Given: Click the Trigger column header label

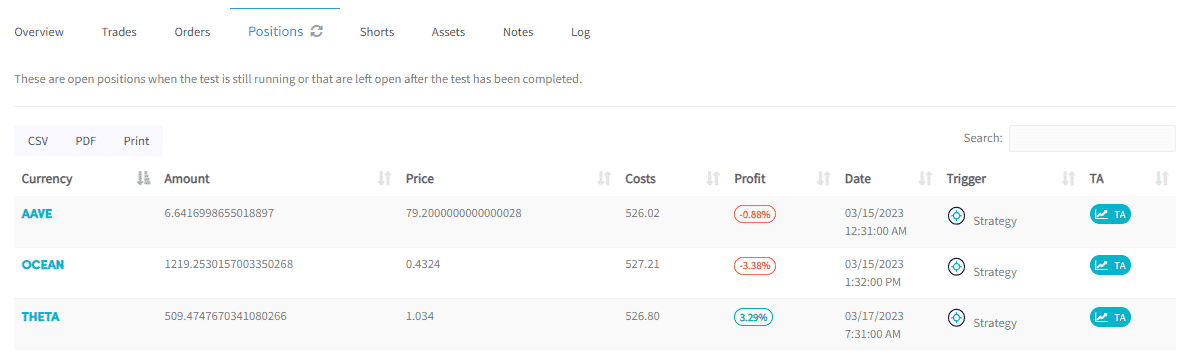Looking at the screenshot, I should click(x=966, y=179).
